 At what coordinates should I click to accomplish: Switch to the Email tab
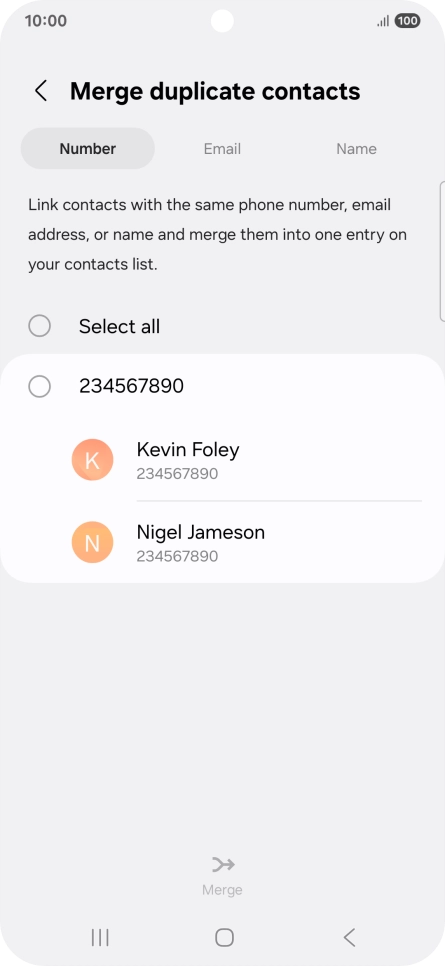pos(222,148)
